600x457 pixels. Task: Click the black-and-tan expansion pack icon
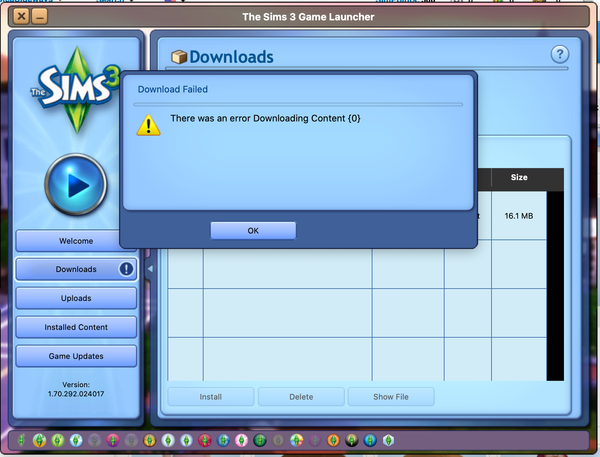click(x=352, y=441)
